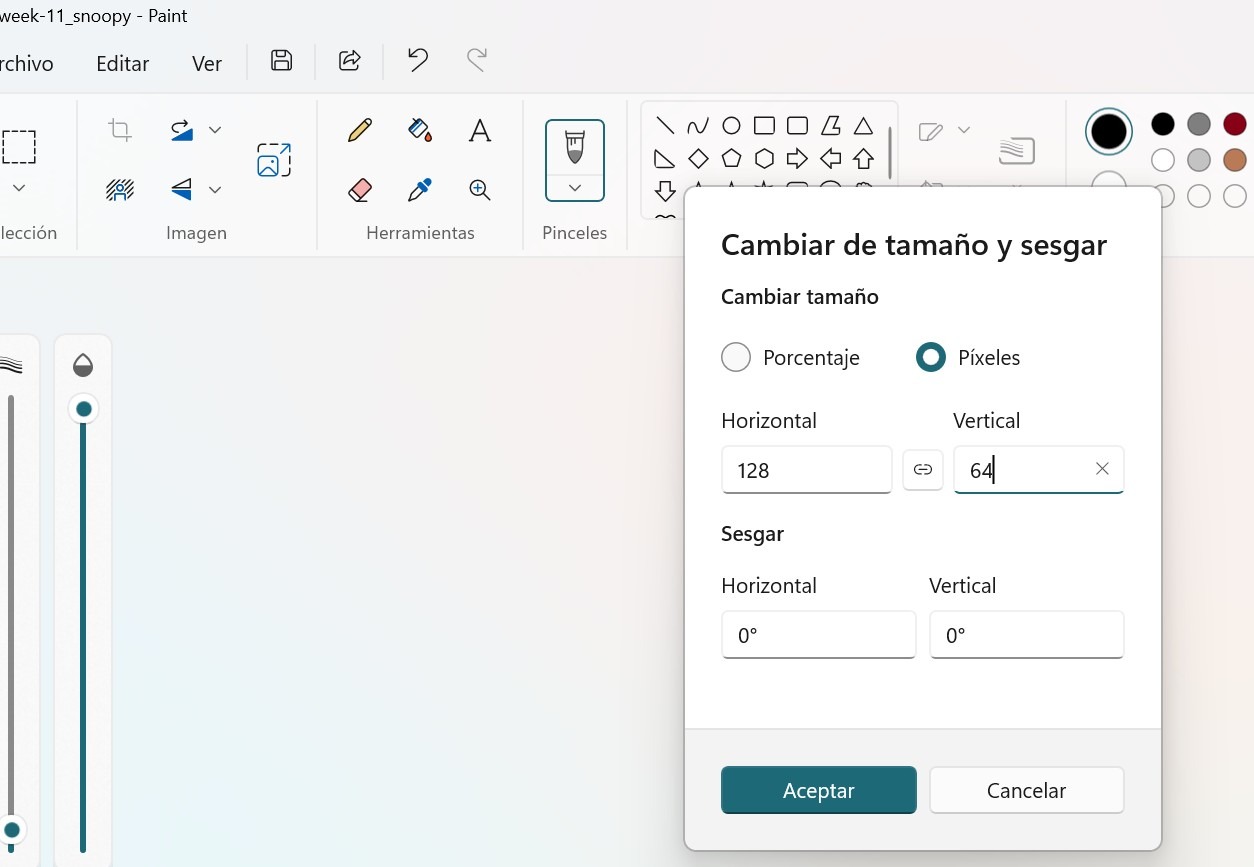Select the Eraser tool
The height and width of the screenshot is (867, 1254).
point(360,189)
